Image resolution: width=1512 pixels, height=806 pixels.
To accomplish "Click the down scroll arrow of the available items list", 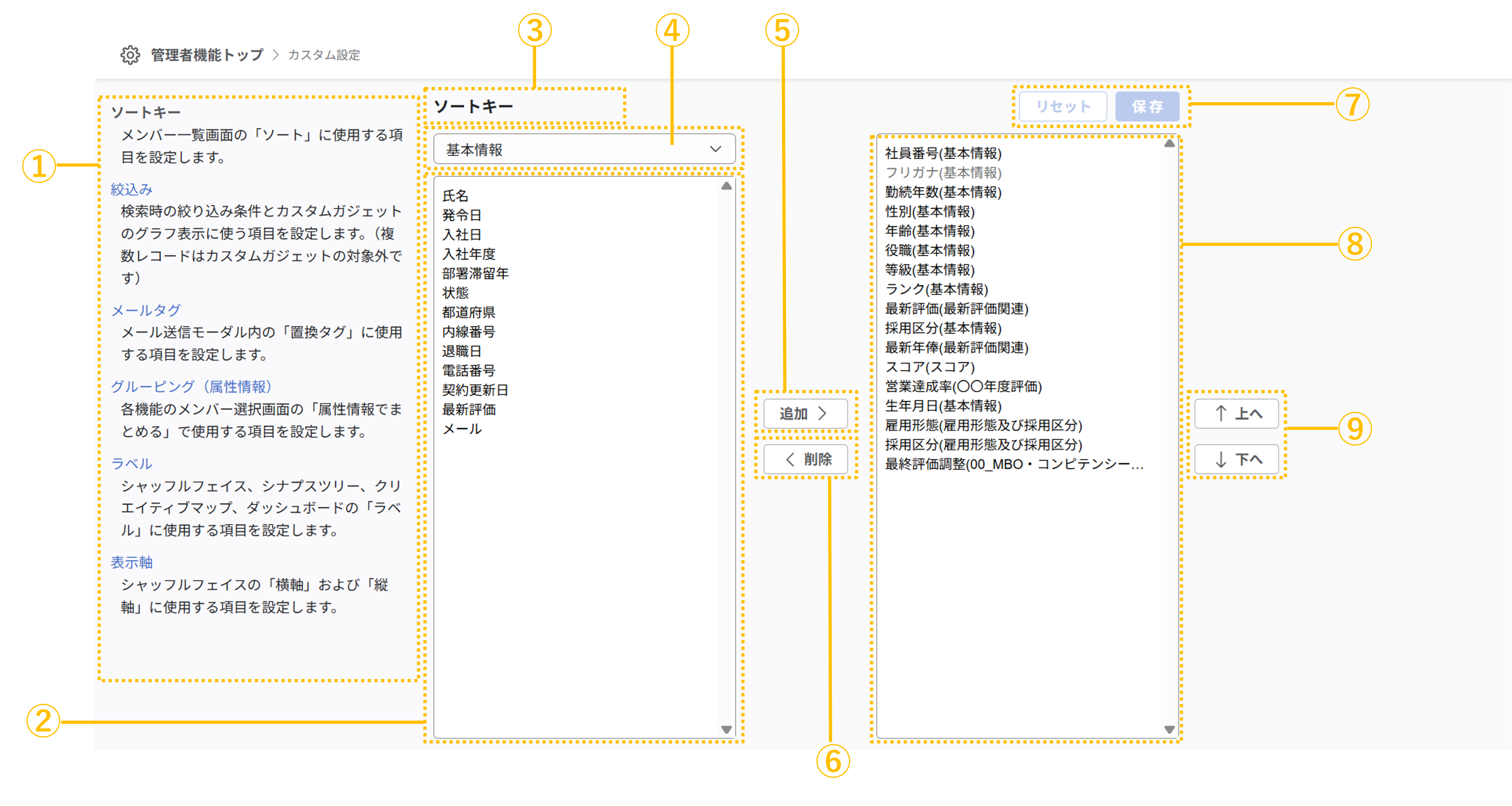I will coord(727,730).
